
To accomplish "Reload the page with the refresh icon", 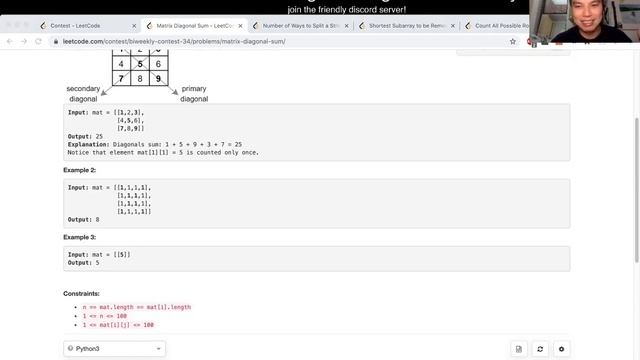I will click(x=38, y=41).
